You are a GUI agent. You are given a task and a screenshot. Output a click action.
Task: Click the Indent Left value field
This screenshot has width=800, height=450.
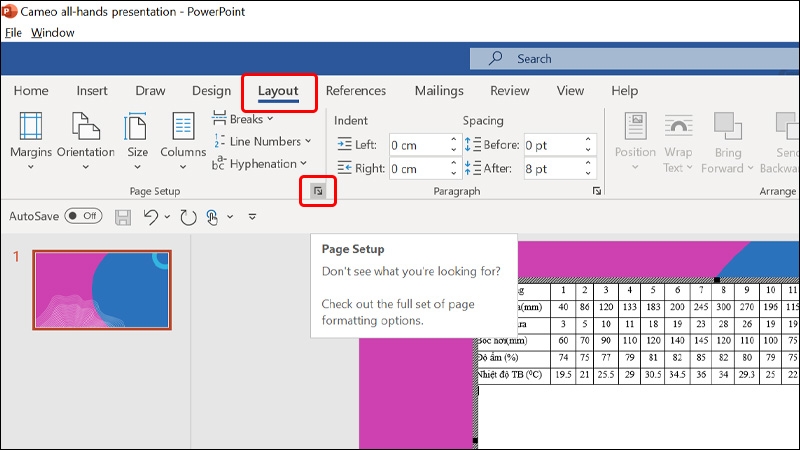(x=419, y=145)
